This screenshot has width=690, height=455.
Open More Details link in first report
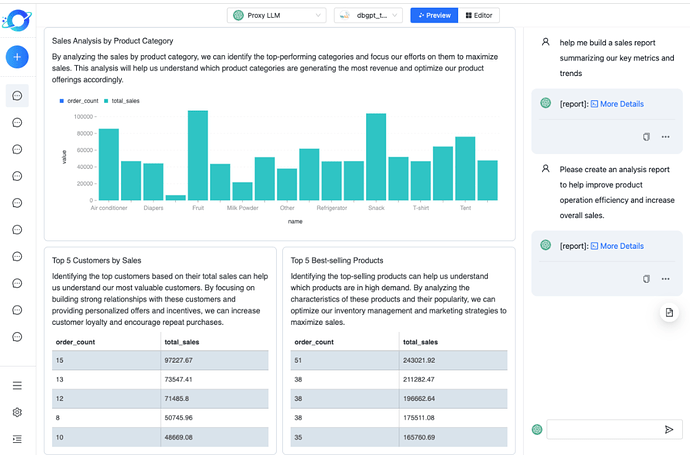click(617, 104)
